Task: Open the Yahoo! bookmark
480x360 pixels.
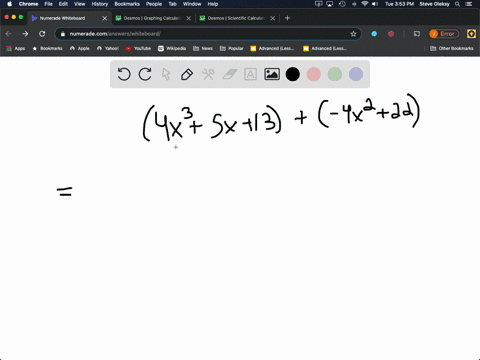Action: [x=108, y=48]
